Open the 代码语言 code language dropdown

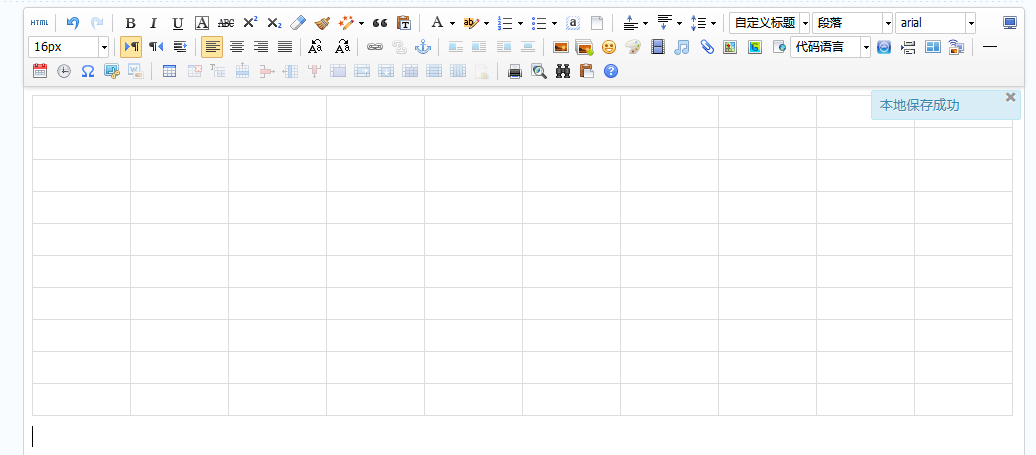pyautogui.click(x=866, y=47)
